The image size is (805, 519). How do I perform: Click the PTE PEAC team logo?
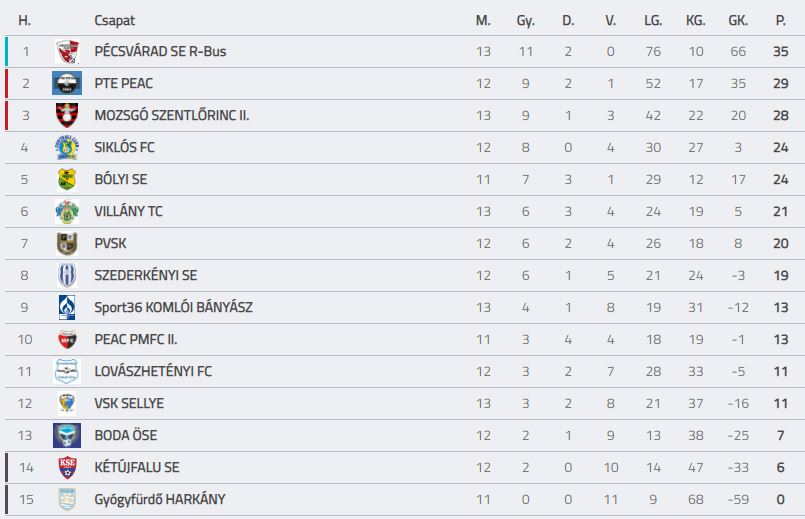[67, 83]
